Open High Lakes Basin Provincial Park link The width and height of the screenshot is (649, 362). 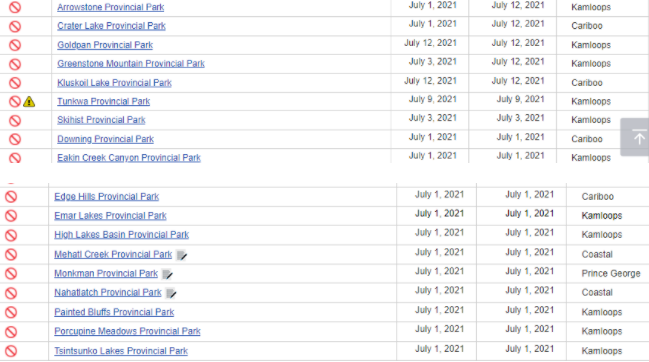[122, 235]
